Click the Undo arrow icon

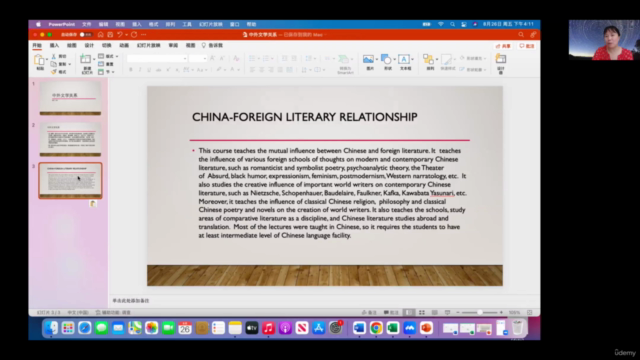(x=120, y=35)
